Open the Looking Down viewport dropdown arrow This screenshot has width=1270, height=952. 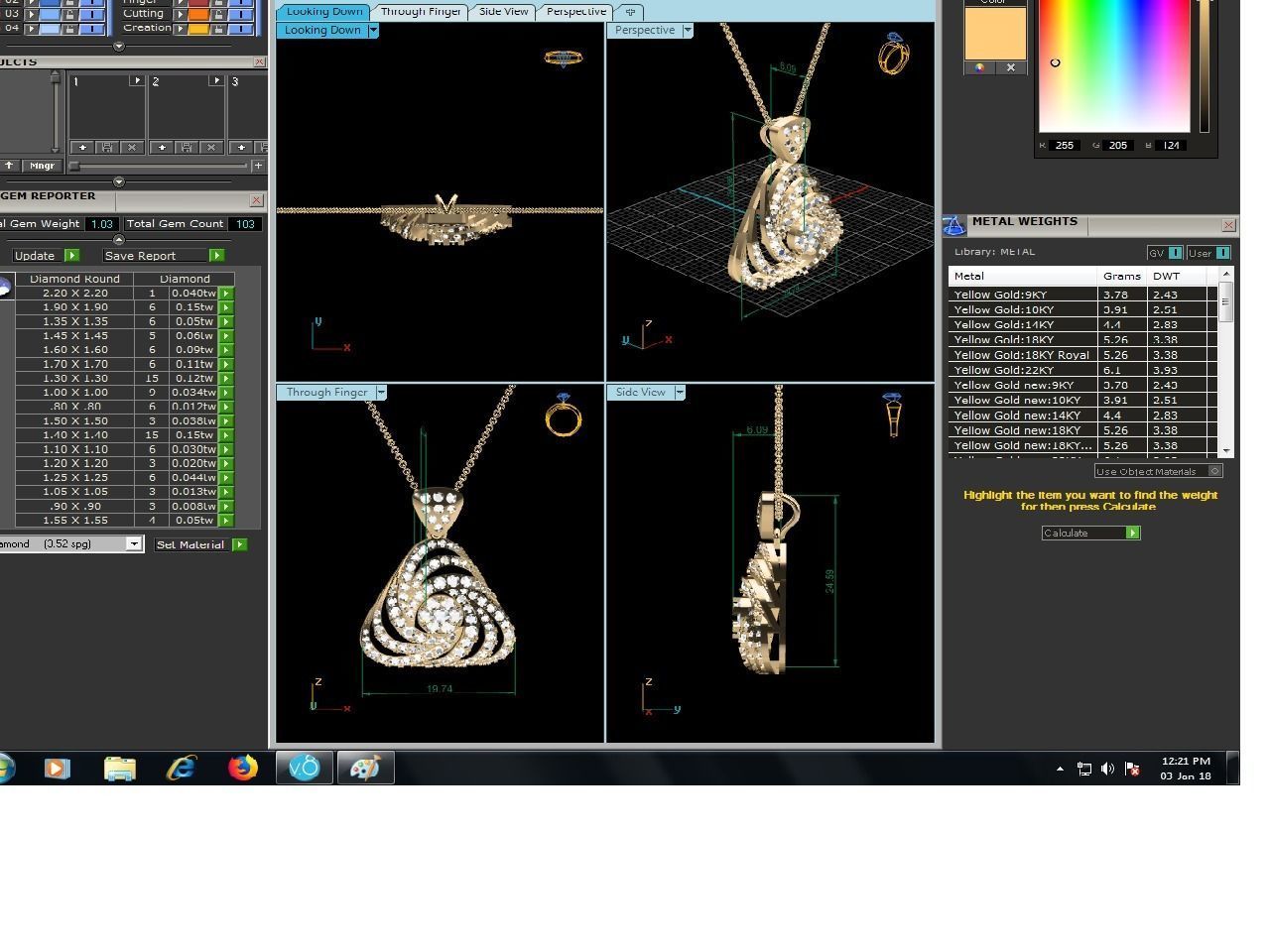pos(373,30)
